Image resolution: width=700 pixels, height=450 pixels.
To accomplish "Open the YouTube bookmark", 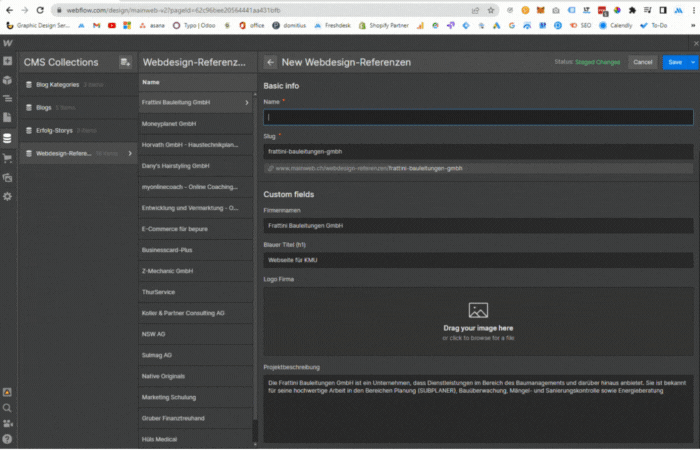I will 112,26.
